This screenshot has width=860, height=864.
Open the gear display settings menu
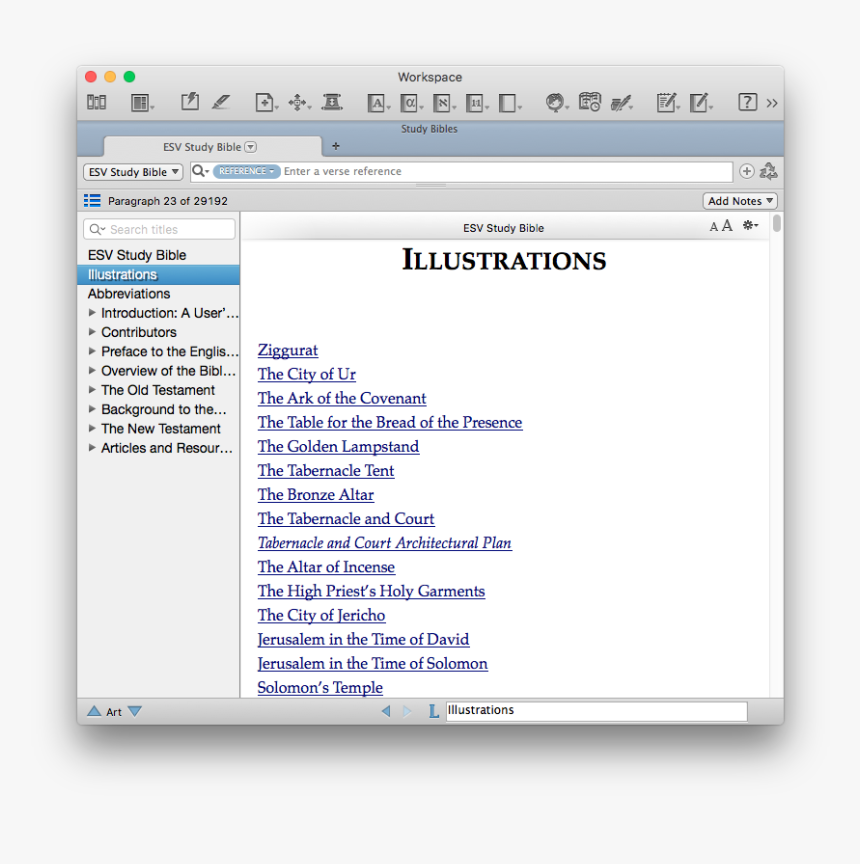click(750, 225)
